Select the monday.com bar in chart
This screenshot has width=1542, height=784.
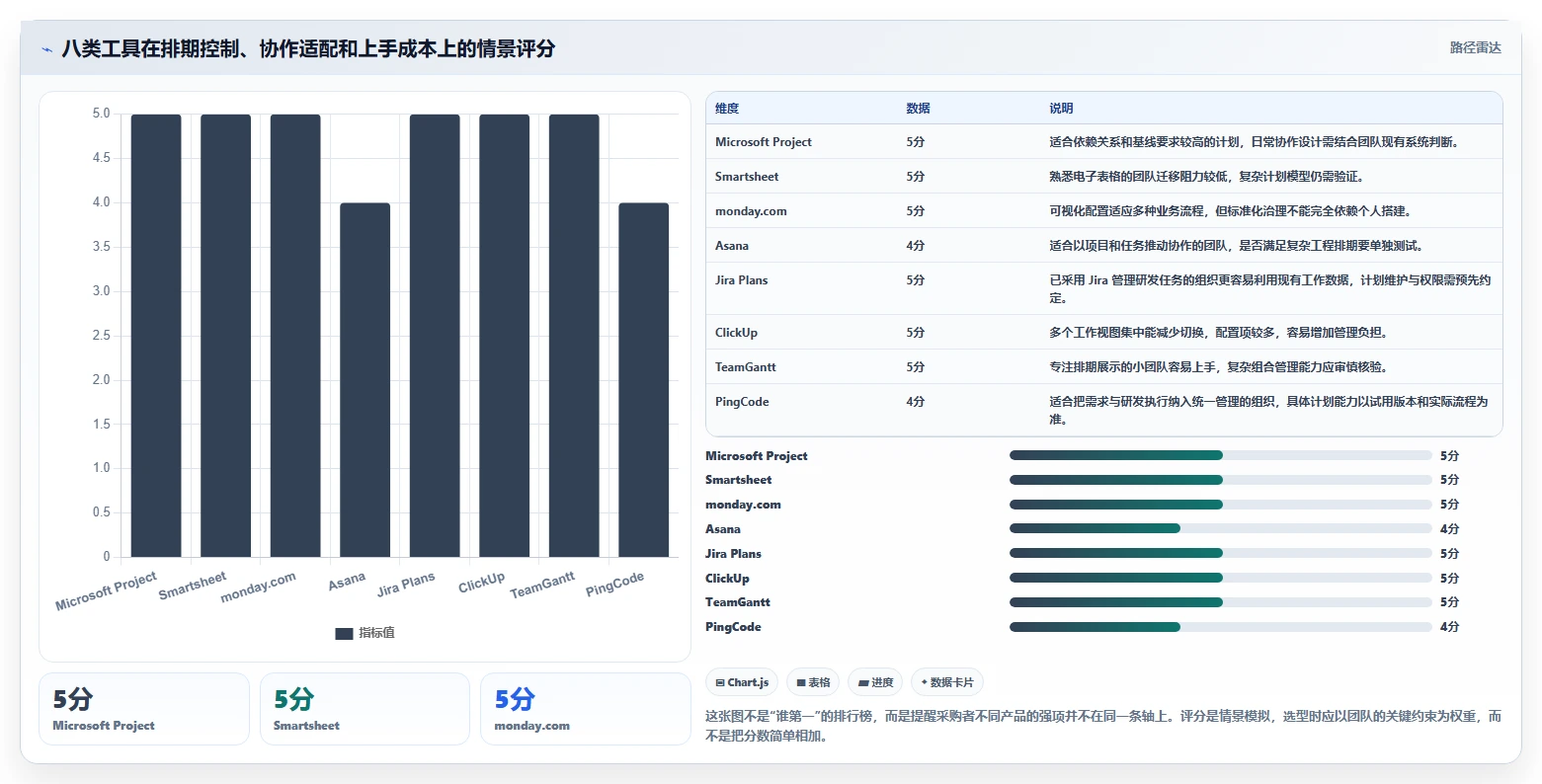point(295,336)
